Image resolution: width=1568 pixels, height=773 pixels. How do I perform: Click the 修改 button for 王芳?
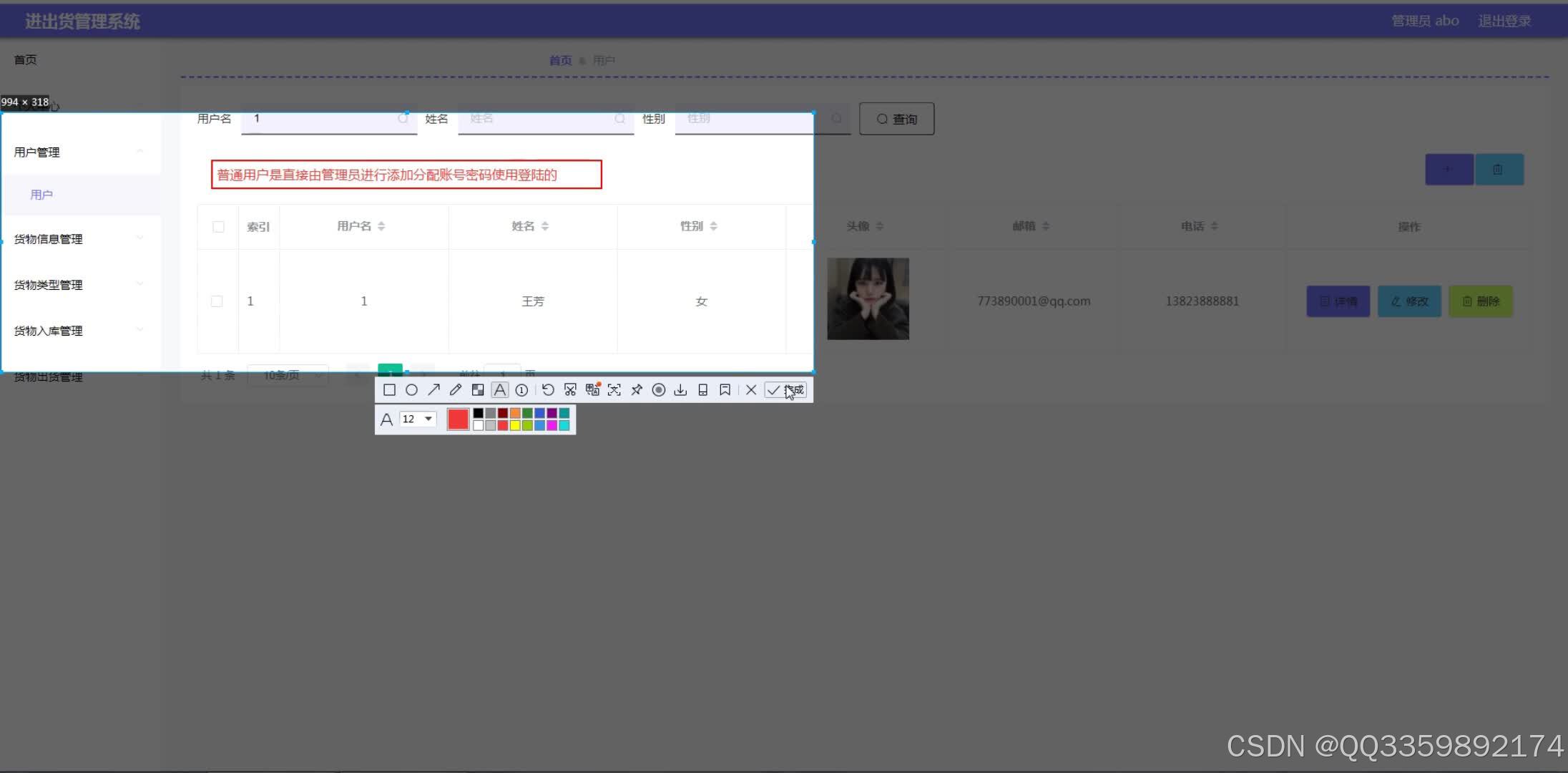[1408, 301]
